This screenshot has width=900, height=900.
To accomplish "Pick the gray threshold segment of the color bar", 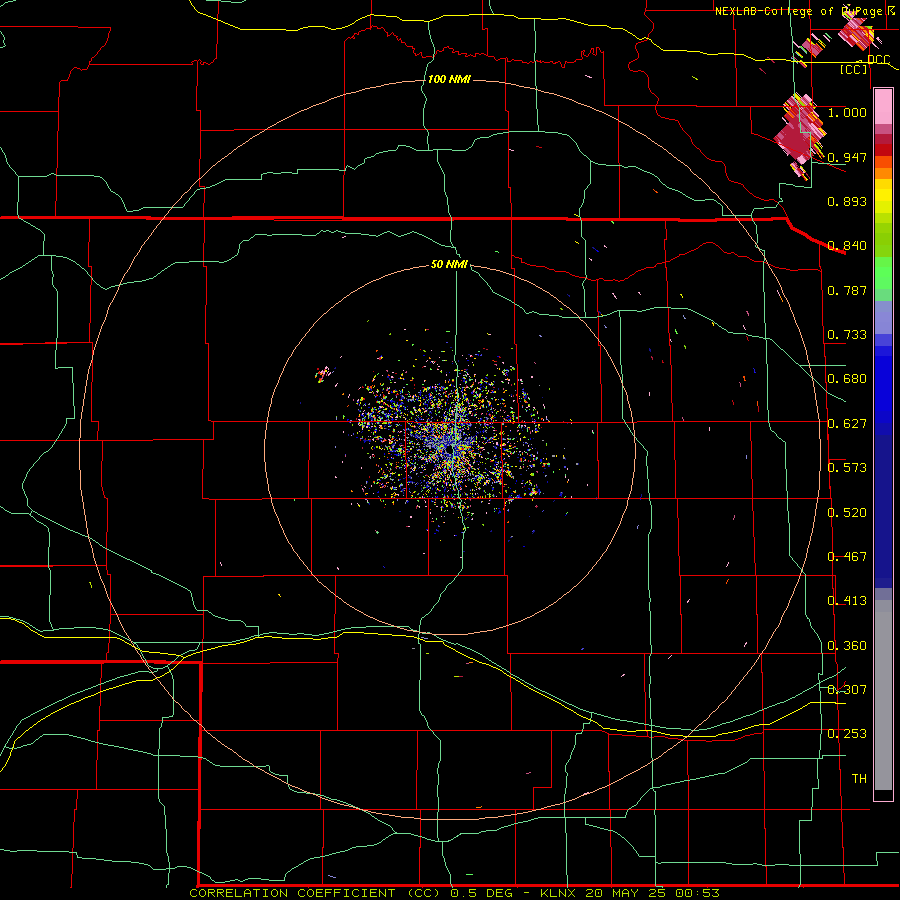I will (883, 695).
